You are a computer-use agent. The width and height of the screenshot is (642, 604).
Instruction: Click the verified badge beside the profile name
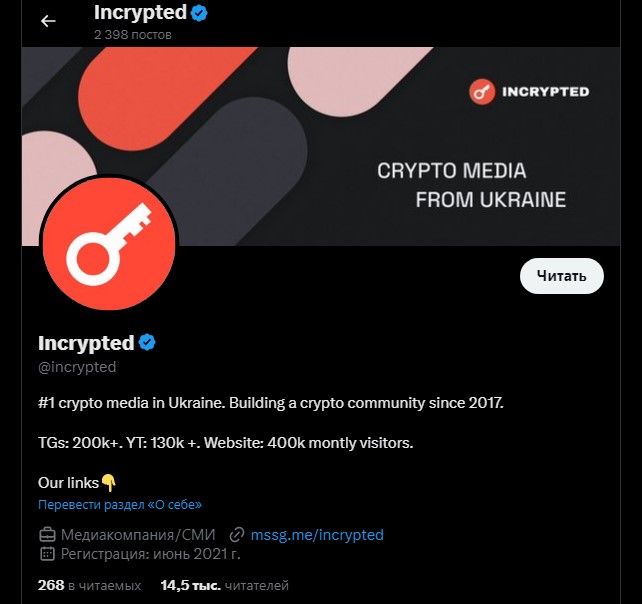coord(147,342)
